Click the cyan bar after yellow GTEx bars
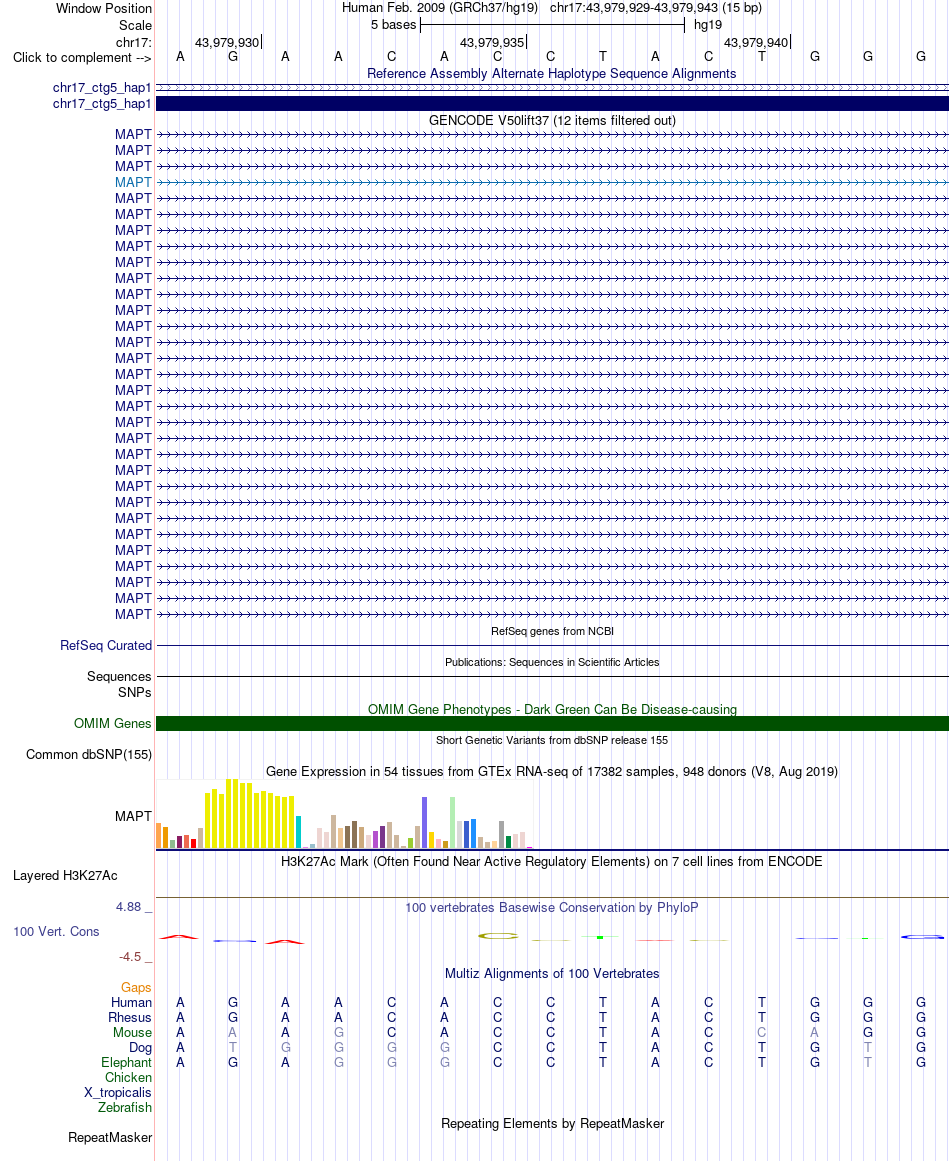950x1161 pixels. pyautogui.click(x=298, y=832)
